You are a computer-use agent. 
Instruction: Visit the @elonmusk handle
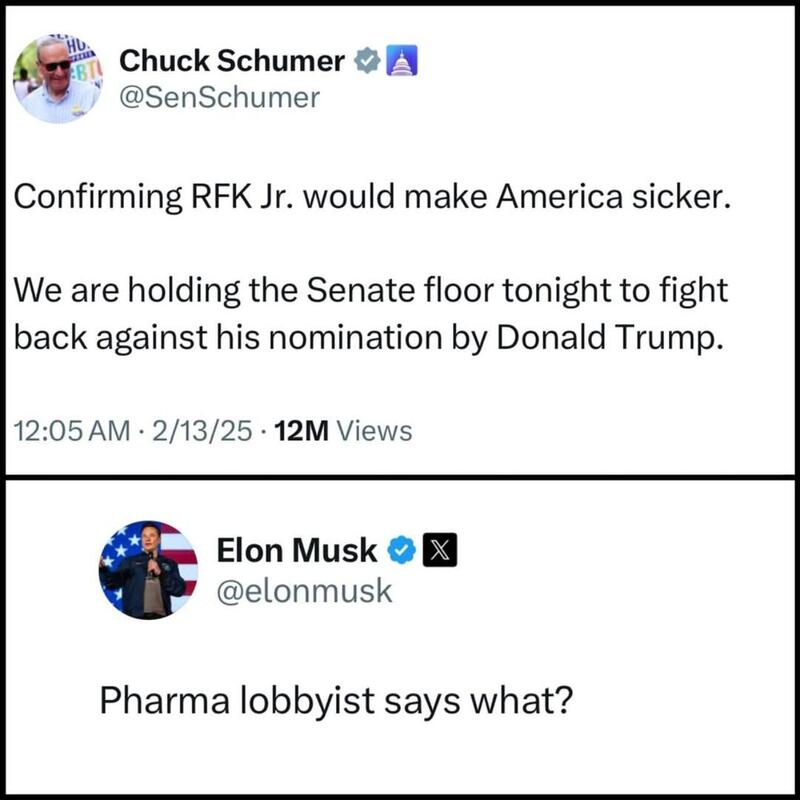[305, 590]
